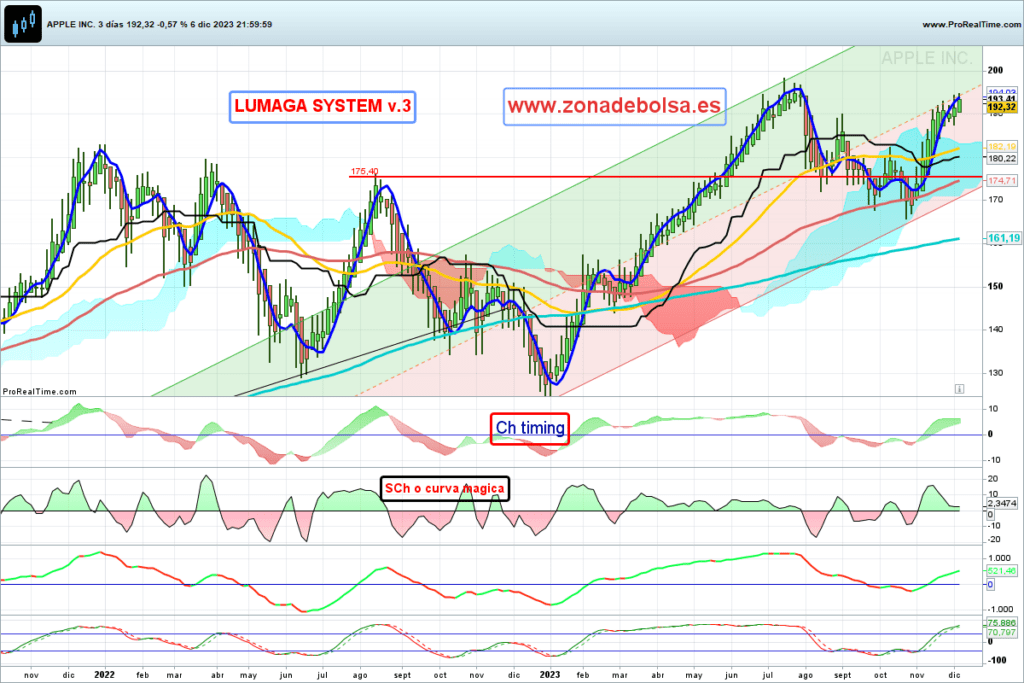Click the green 521,46 indicator value
This screenshot has width=1024, height=683.
1002,571
